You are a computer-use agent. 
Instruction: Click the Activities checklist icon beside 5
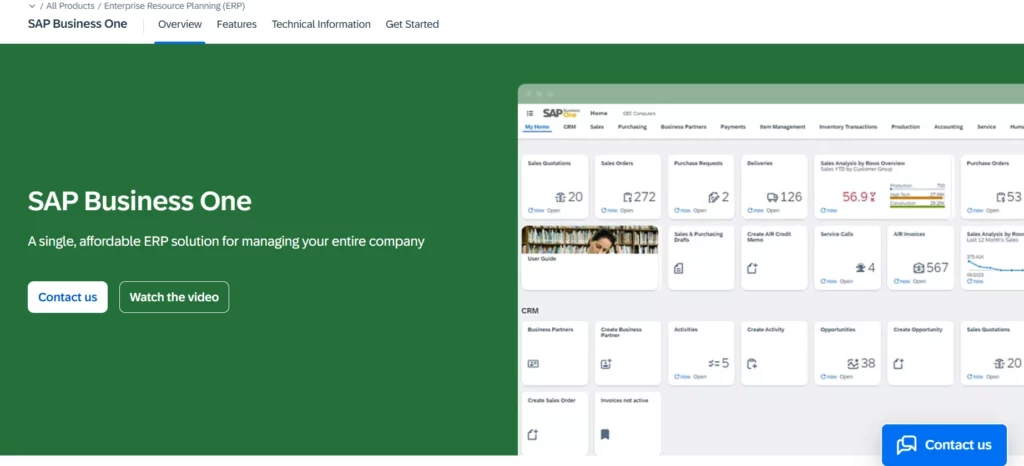tap(714, 364)
